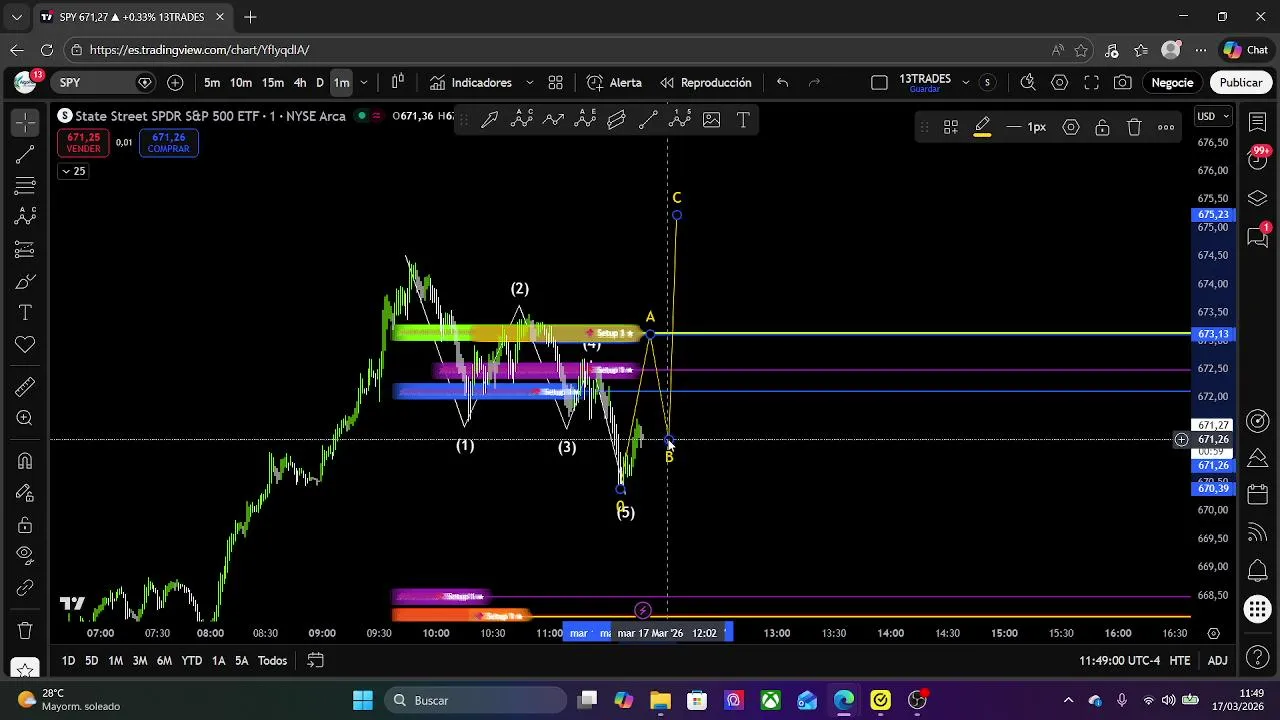Click the Publicar button

click(x=1241, y=83)
